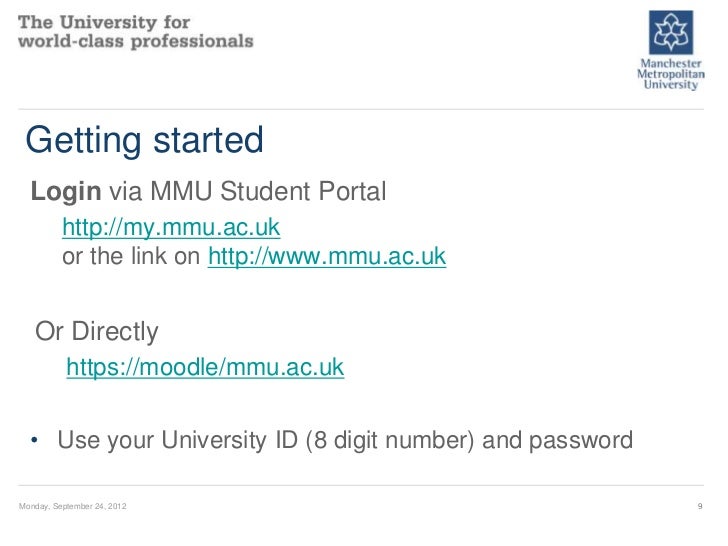Click the bullet point before "Use your"
This screenshot has height=546, width=728.
(x=34, y=442)
